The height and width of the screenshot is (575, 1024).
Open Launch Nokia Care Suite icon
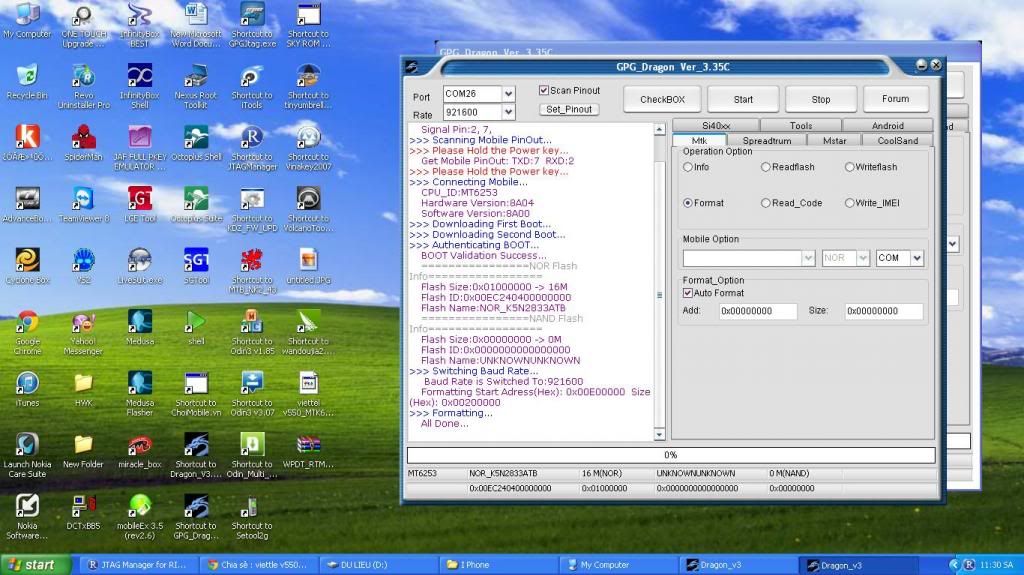(27, 455)
